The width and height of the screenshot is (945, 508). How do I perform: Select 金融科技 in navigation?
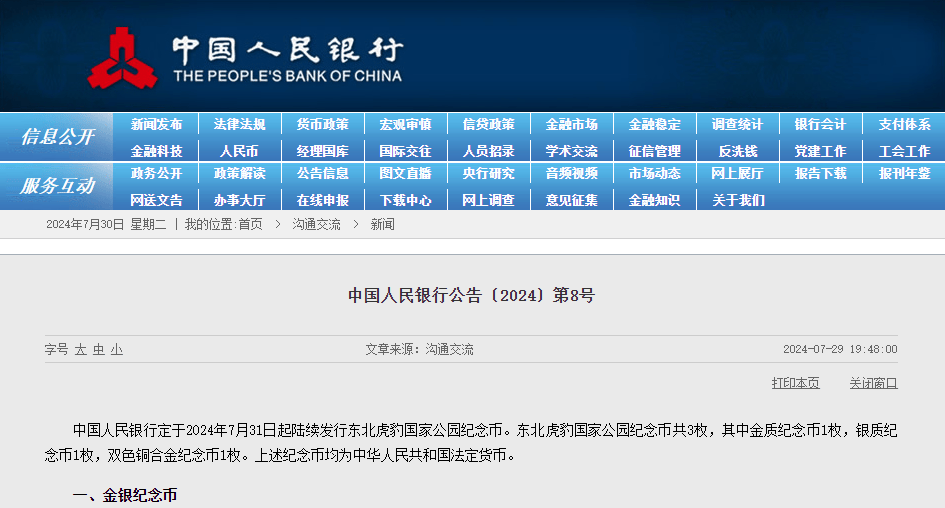click(x=156, y=151)
